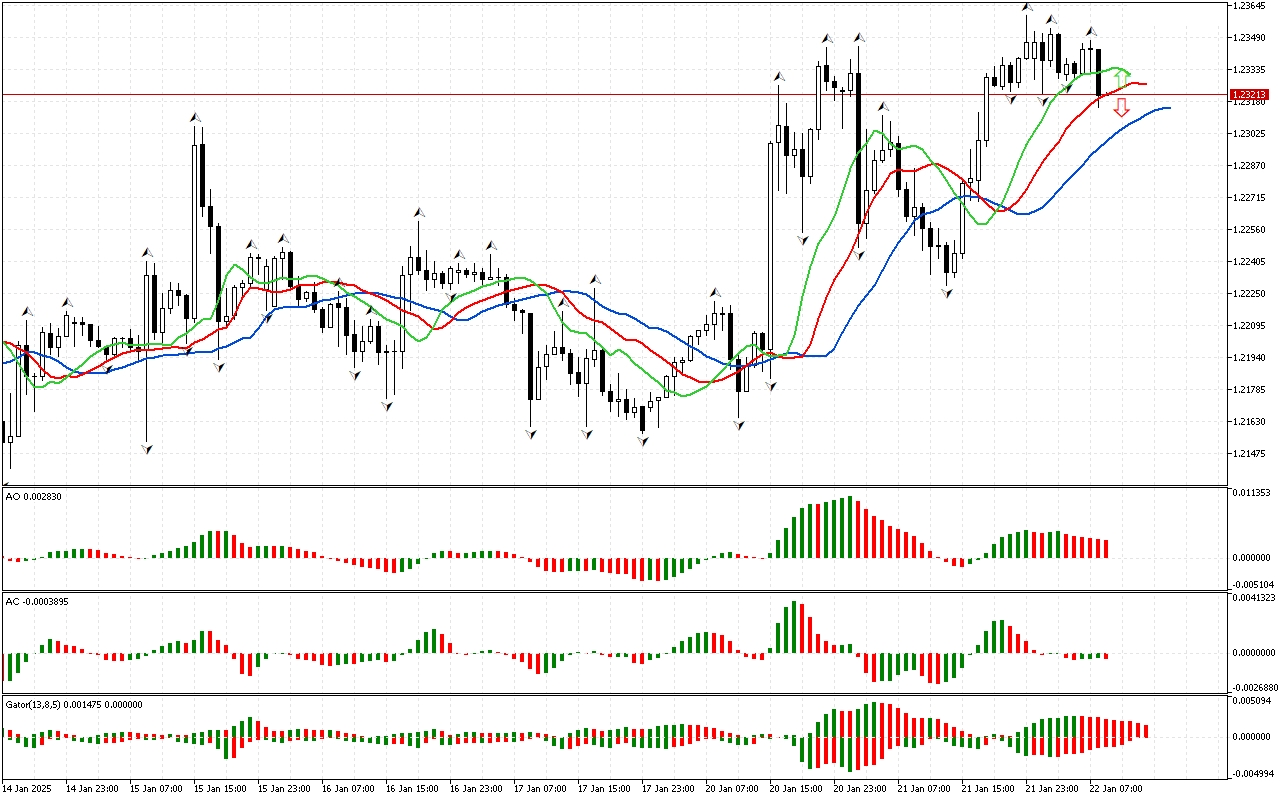Click the Gator scale minimum -0.004994

[1252, 773]
